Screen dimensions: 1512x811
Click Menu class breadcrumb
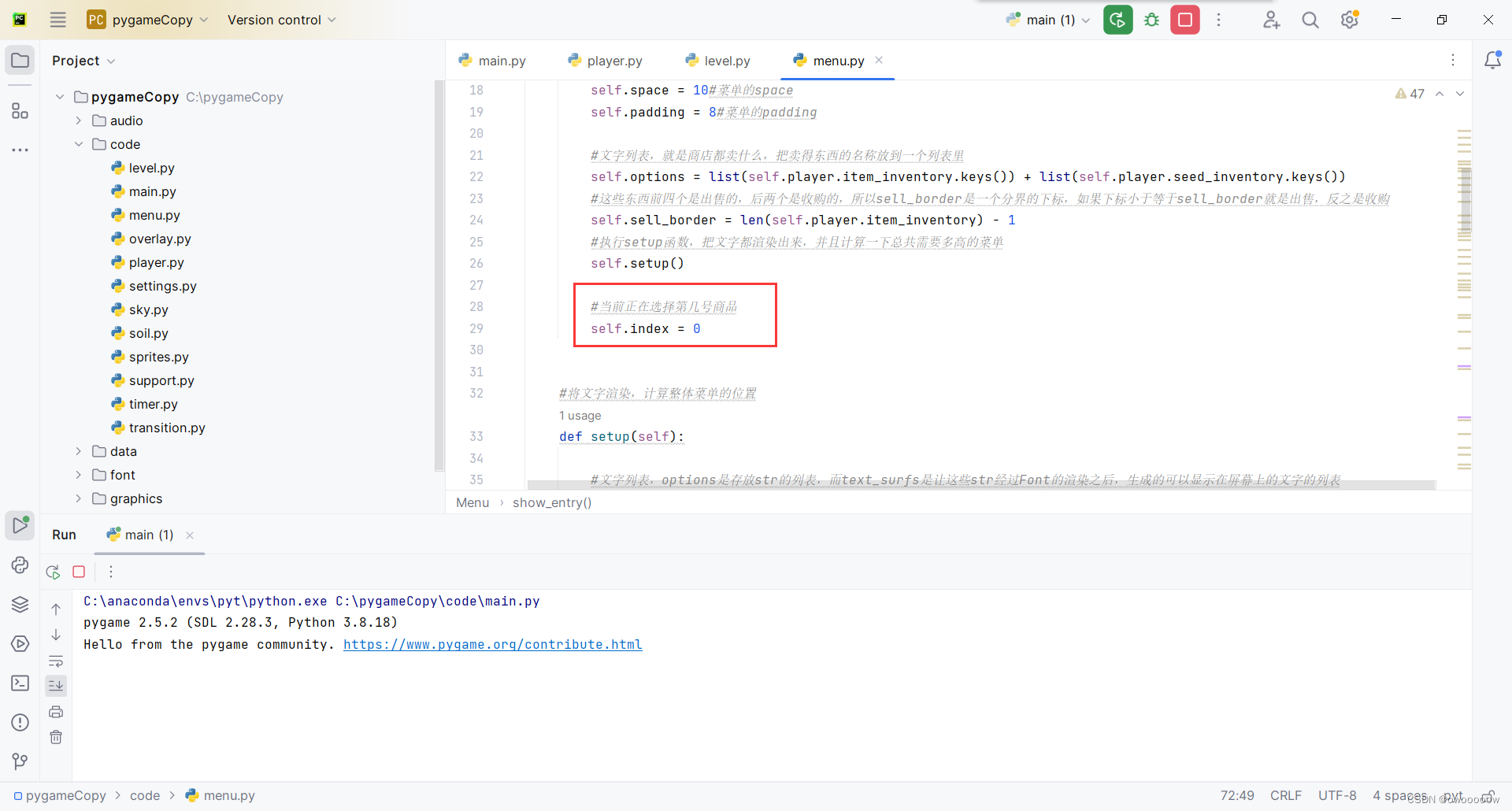coord(472,502)
